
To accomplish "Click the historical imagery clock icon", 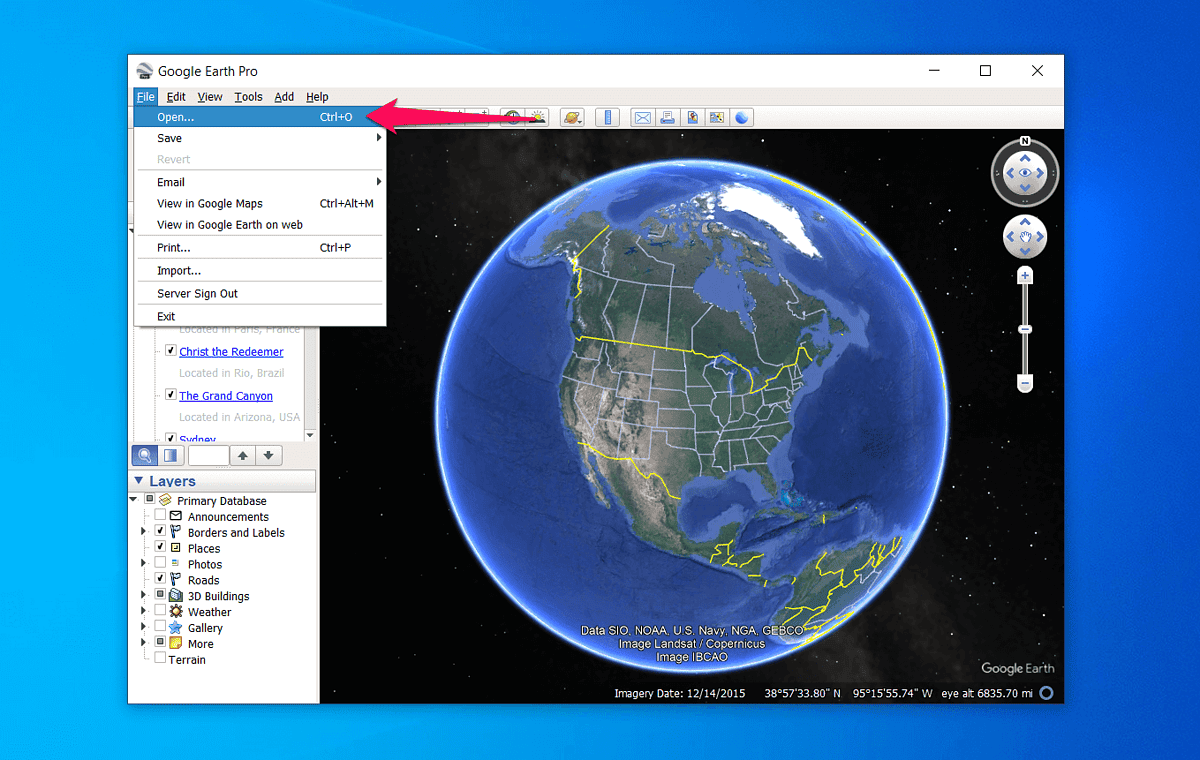I will pos(512,118).
